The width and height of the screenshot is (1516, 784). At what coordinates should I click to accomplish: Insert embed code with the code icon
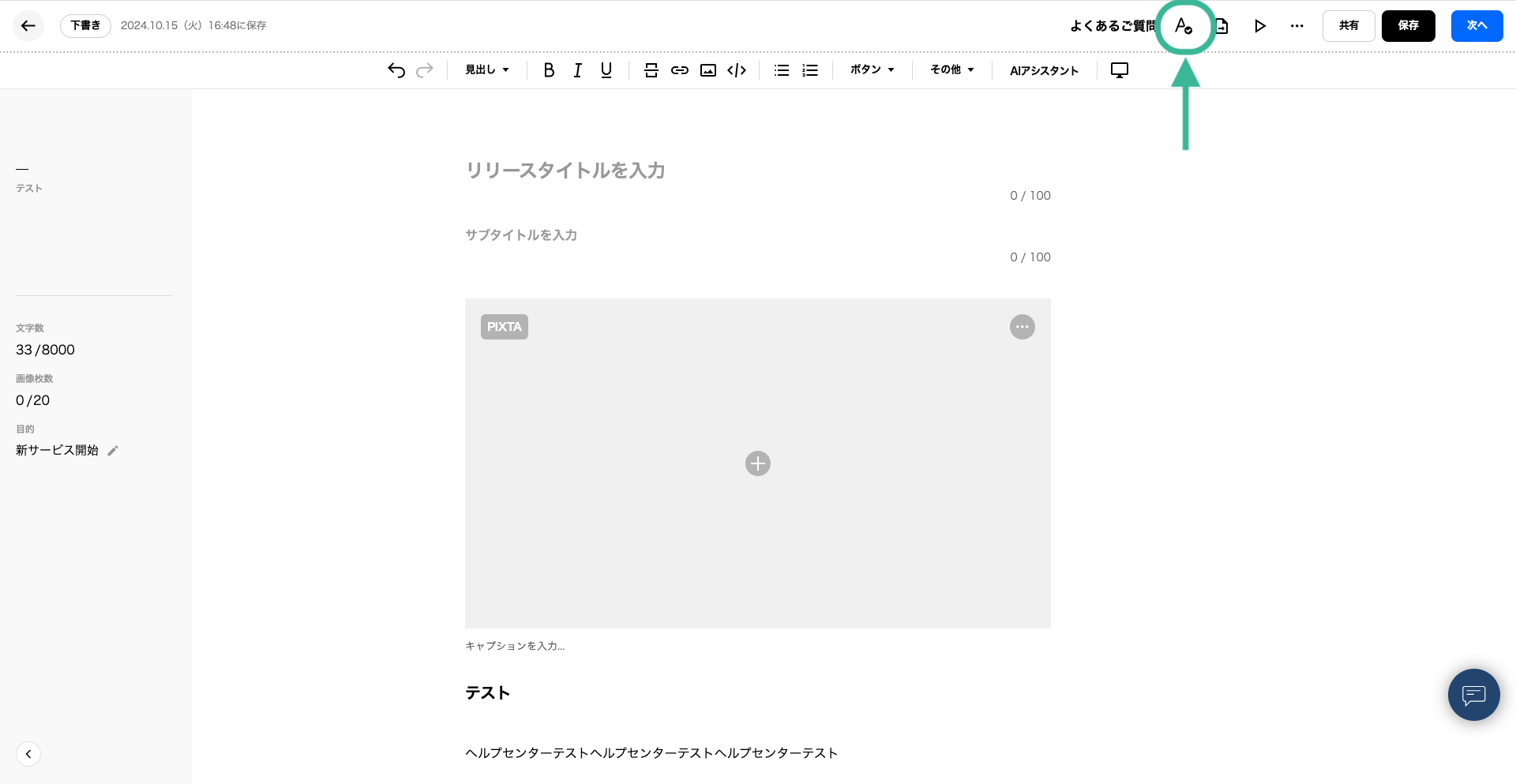click(737, 70)
